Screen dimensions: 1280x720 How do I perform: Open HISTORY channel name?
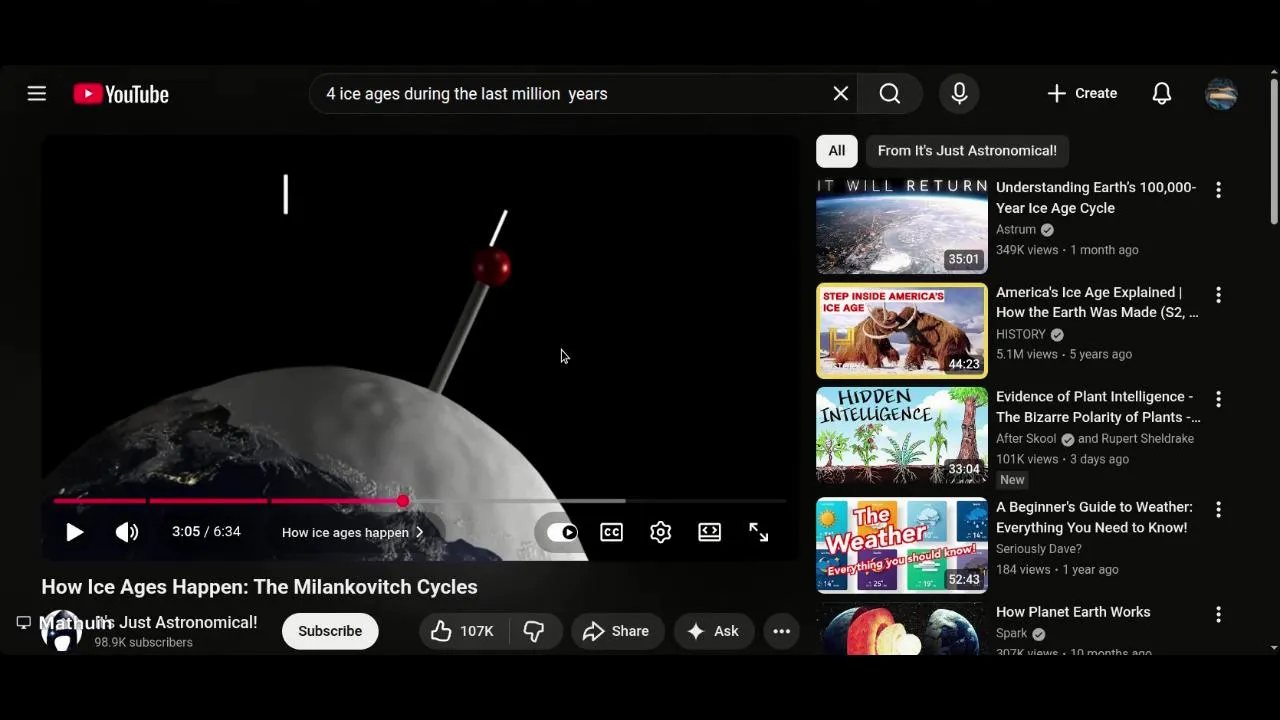[1021, 334]
